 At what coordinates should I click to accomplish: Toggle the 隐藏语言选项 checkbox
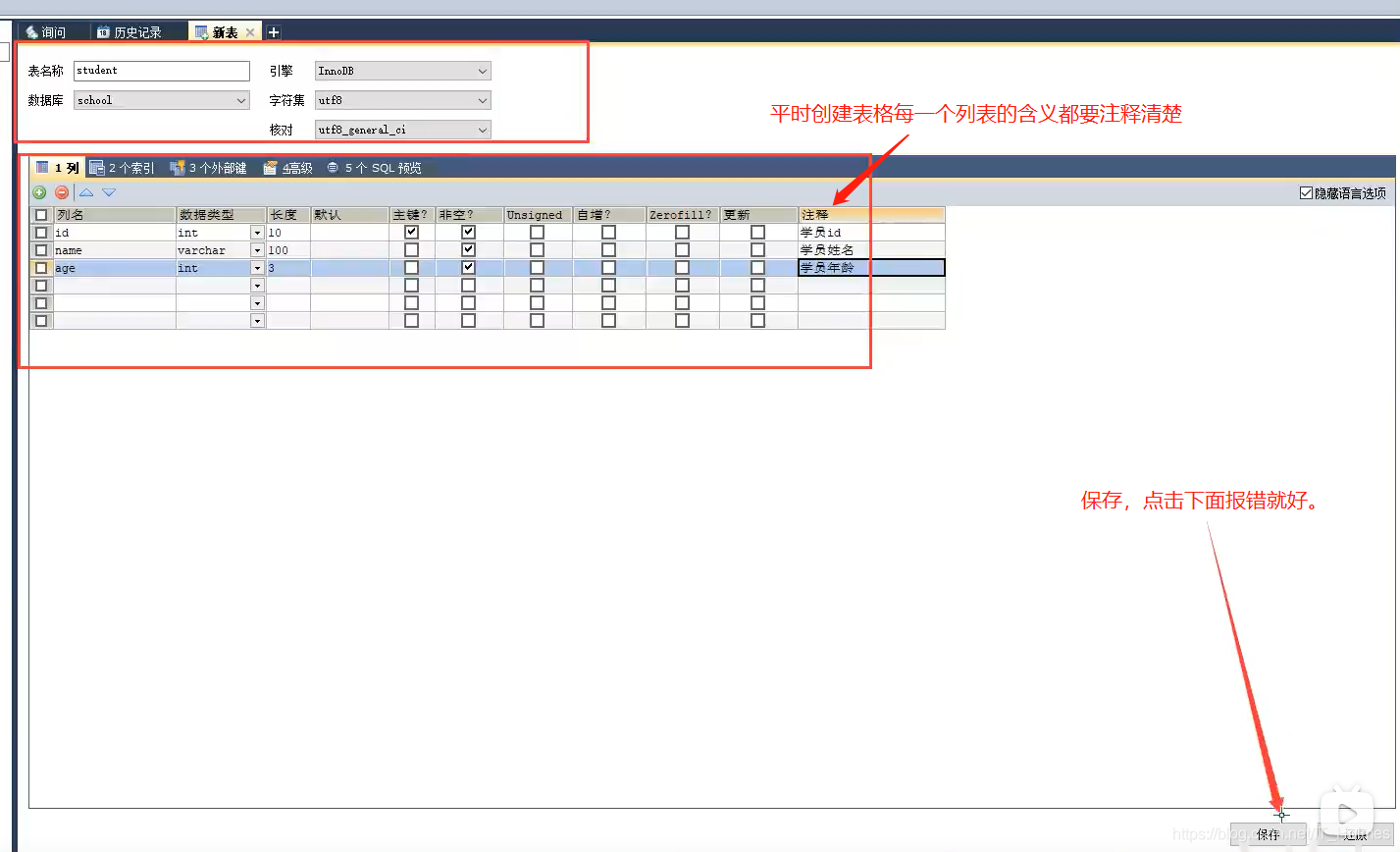point(1306,193)
